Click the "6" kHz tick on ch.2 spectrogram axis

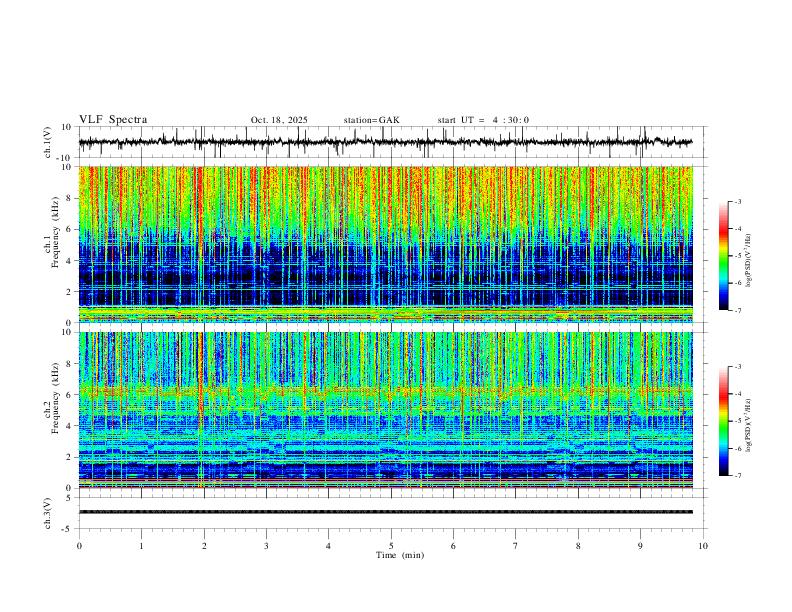point(69,394)
